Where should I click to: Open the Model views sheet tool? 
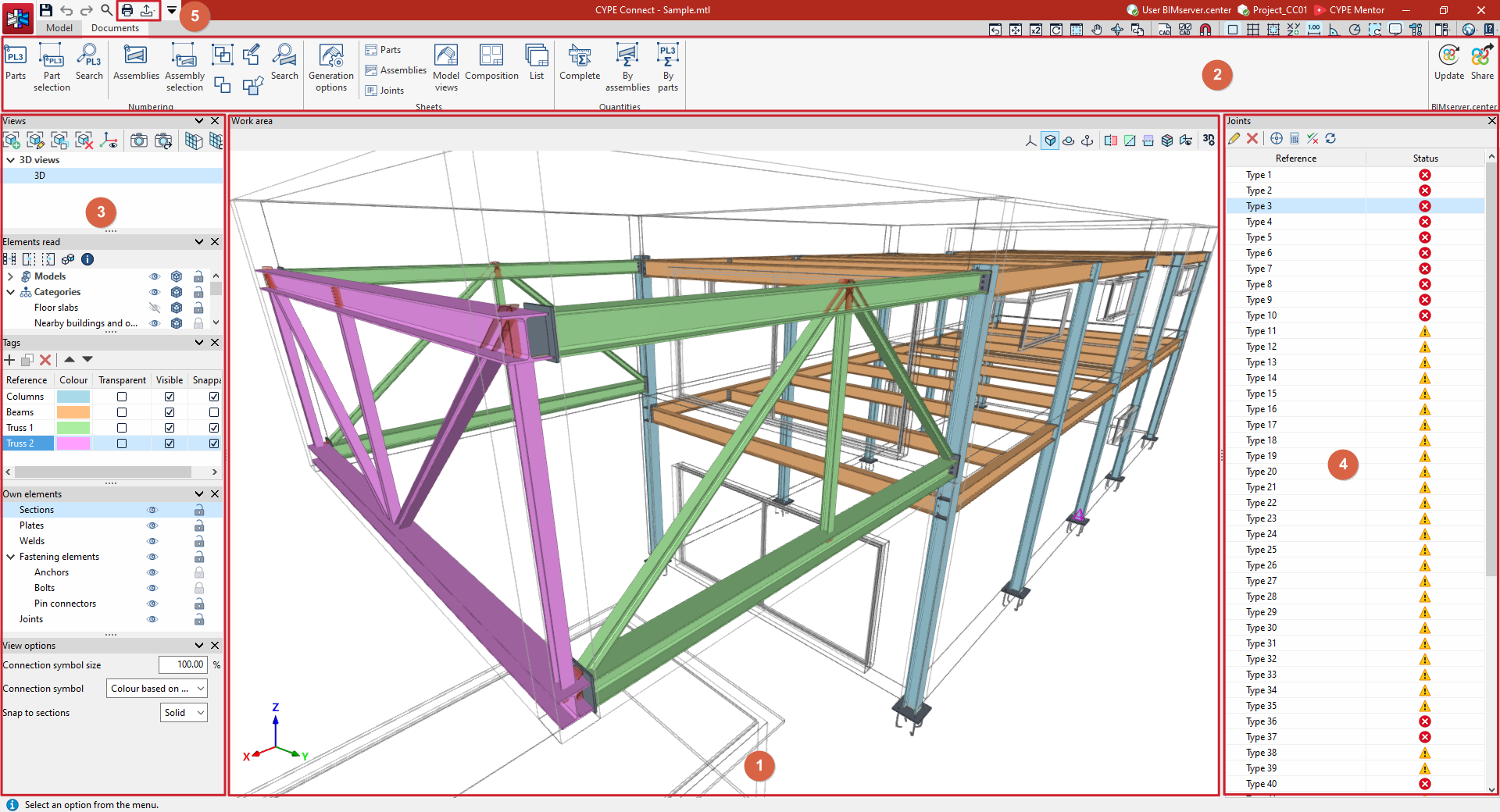click(446, 68)
